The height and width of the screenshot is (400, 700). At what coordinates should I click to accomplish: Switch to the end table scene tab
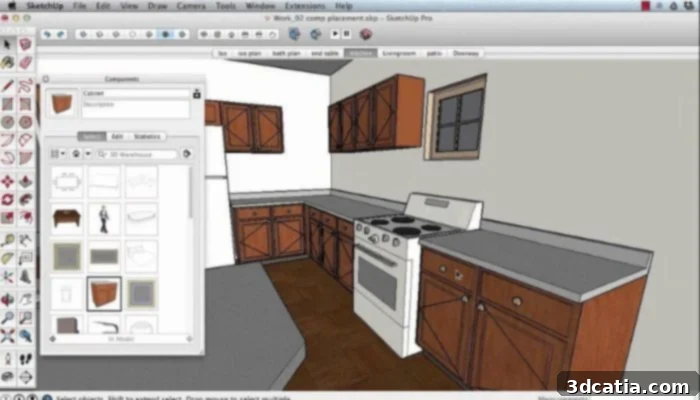pos(325,53)
